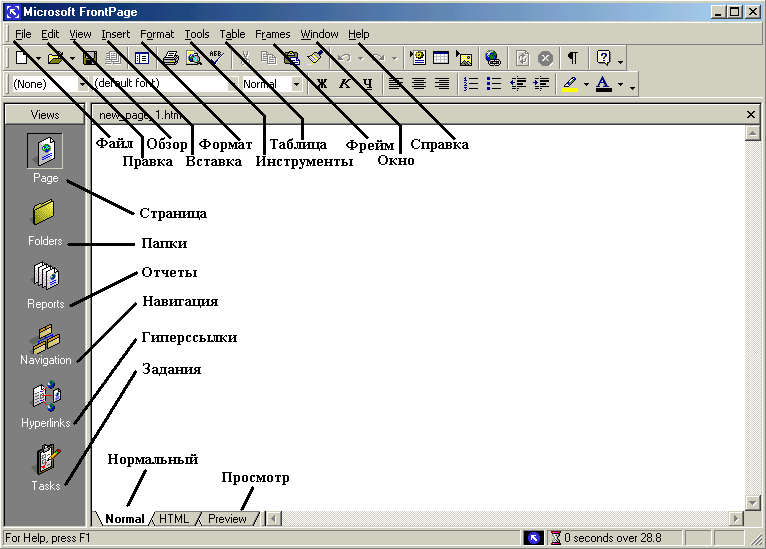766x549 pixels.
Task: Click the Paste clipboard icon
Action: tap(292, 58)
